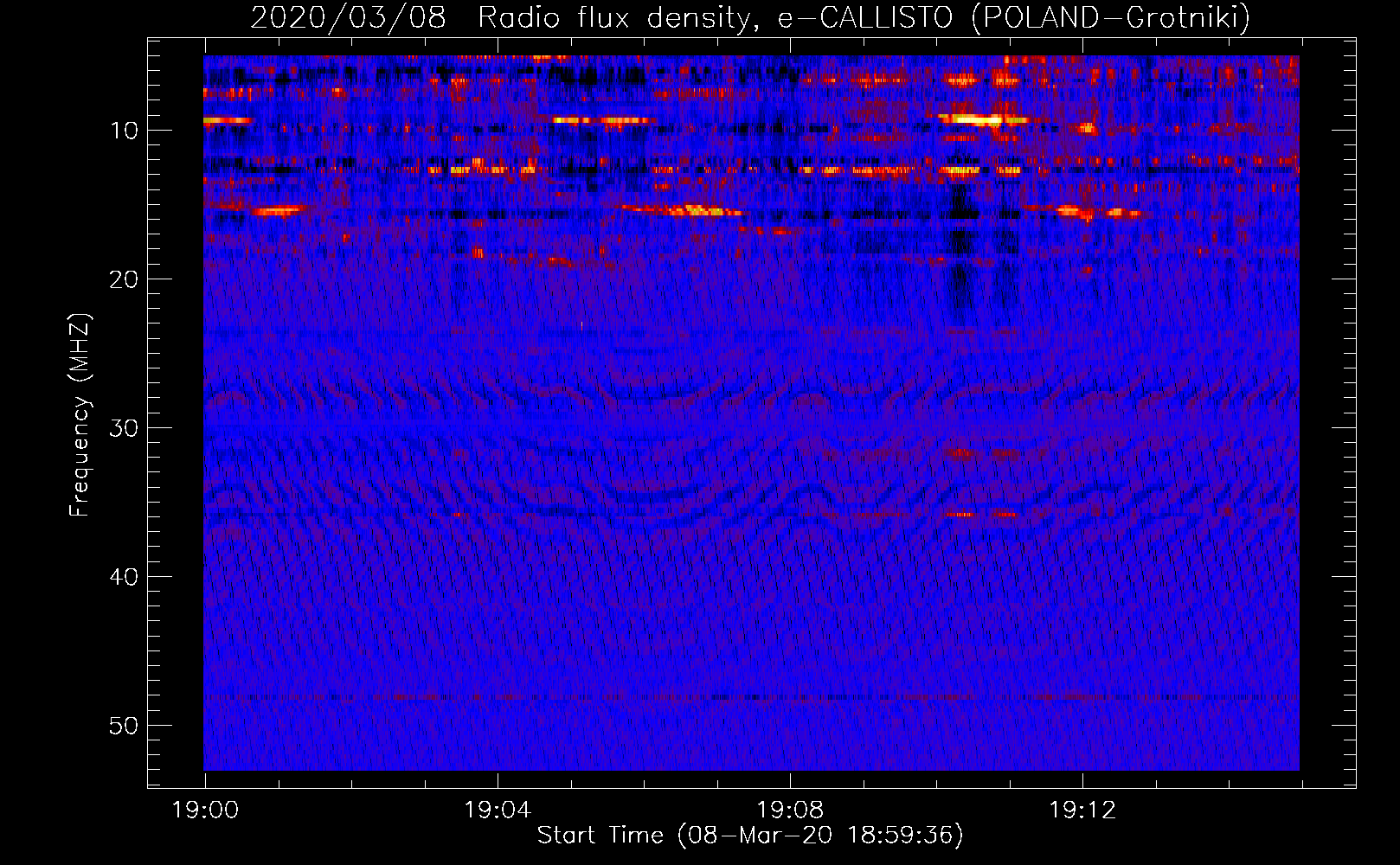Click the 40 MHz frequency tick label
Image resolution: width=1400 pixels, height=865 pixels.
click(x=125, y=577)
